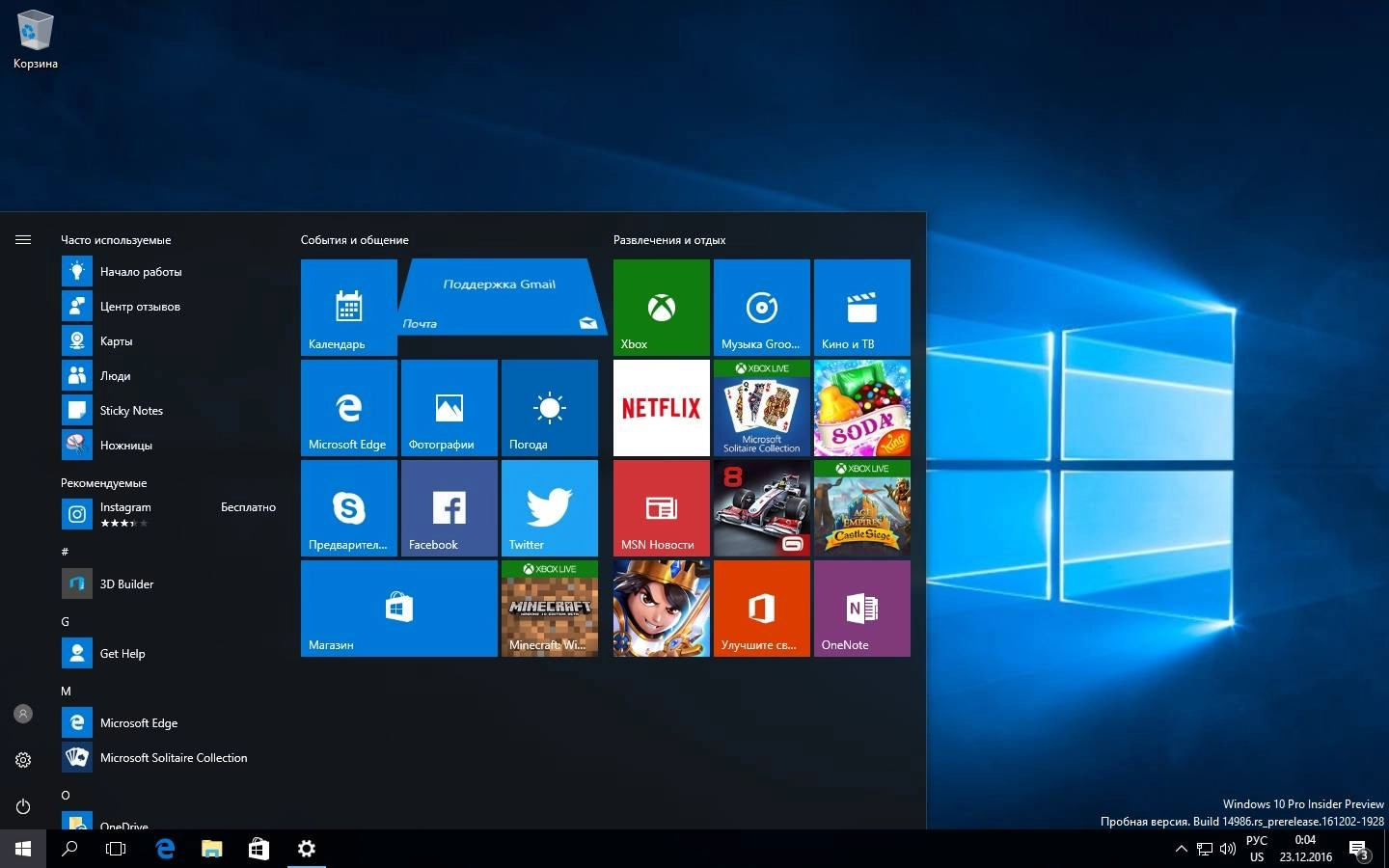Open Task View on taskbar
1389x868 pixels.
pyautogui.click(x=116, y=849)
